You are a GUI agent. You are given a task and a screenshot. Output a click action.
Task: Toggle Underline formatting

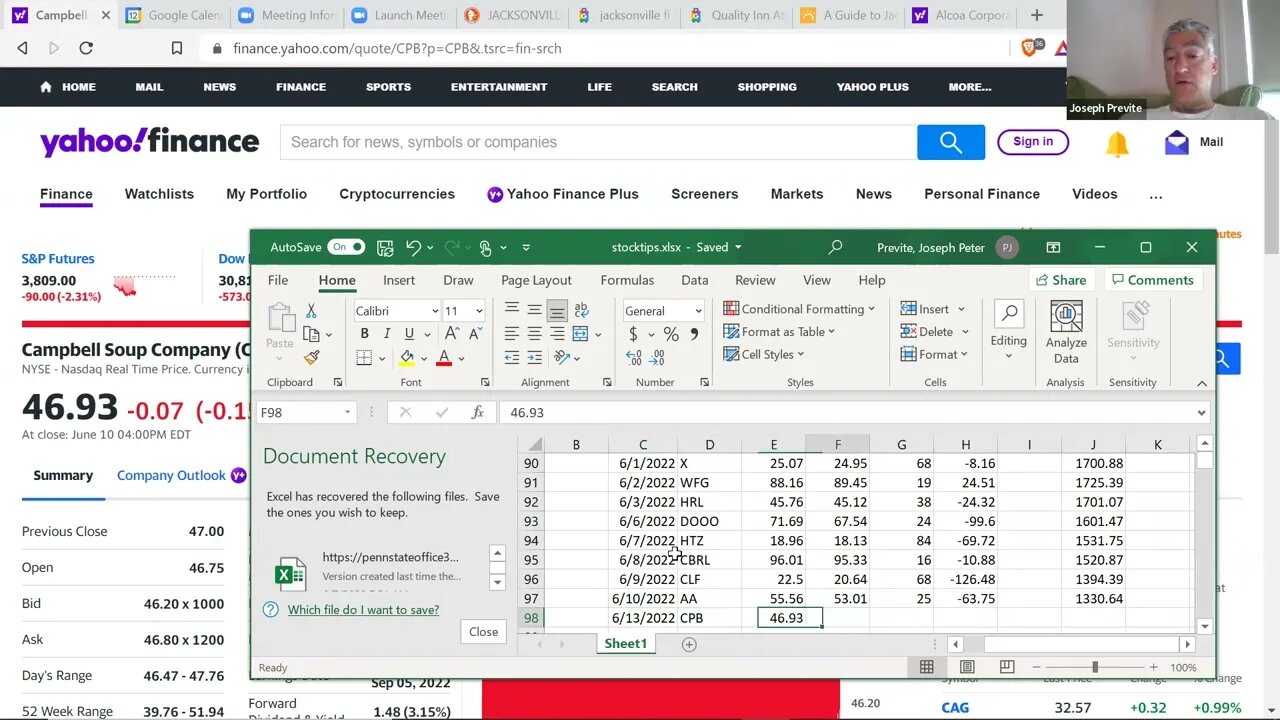point(409,334)
